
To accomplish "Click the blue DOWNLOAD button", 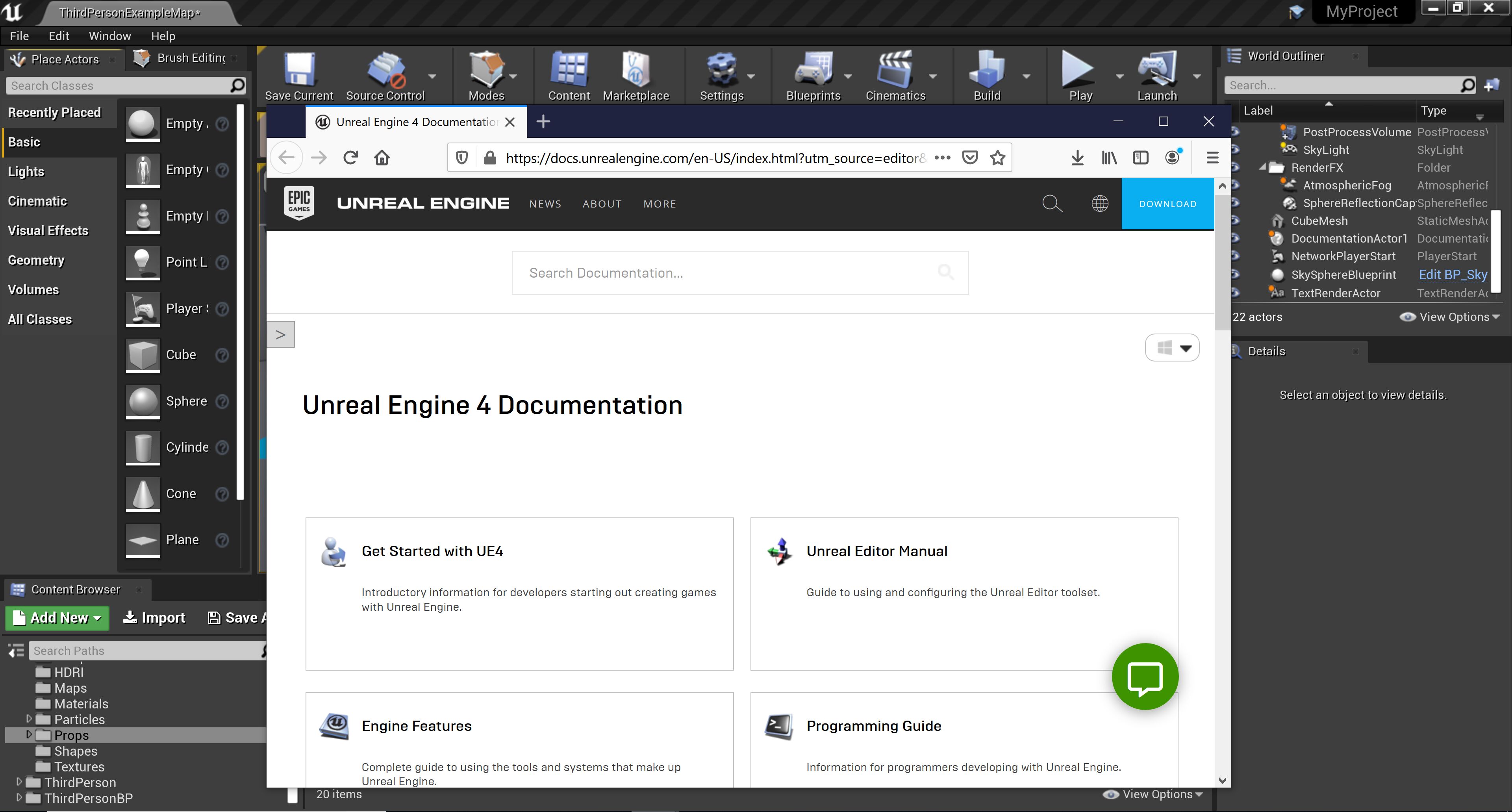I will point(1167,204).
